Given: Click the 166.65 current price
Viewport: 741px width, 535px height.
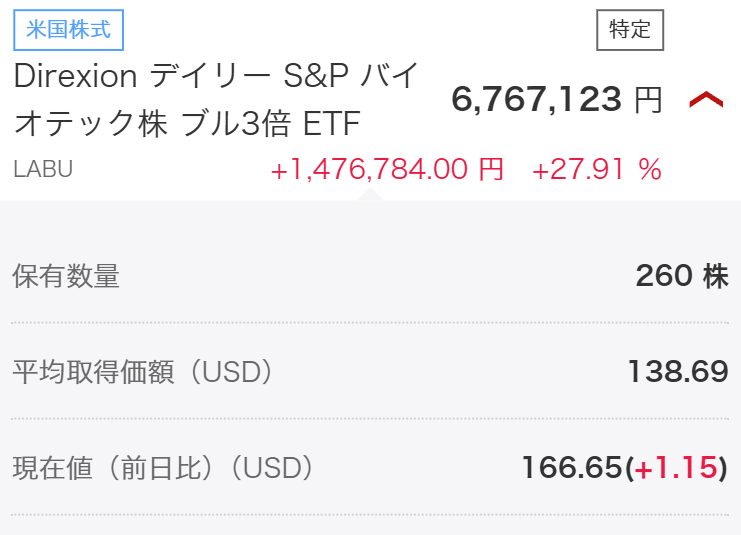Looking at the screenshot, I should pyautogui.click(x=572, y=467).
